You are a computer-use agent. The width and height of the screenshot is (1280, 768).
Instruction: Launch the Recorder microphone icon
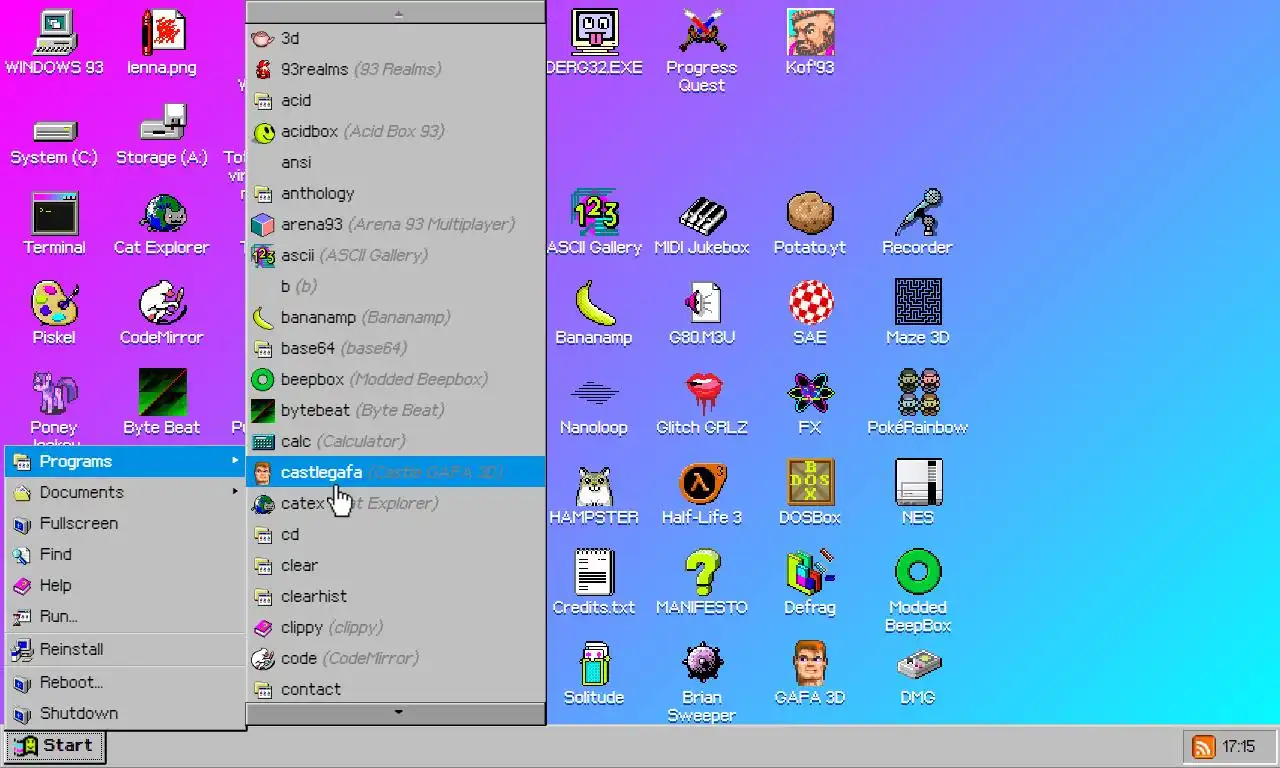pyautogui.click(x=918, y=223)
